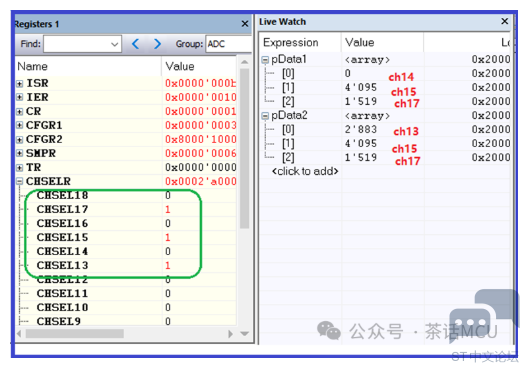Select pData2 element [0]
This screenshot has height=372, width=528.
point(386,130)
